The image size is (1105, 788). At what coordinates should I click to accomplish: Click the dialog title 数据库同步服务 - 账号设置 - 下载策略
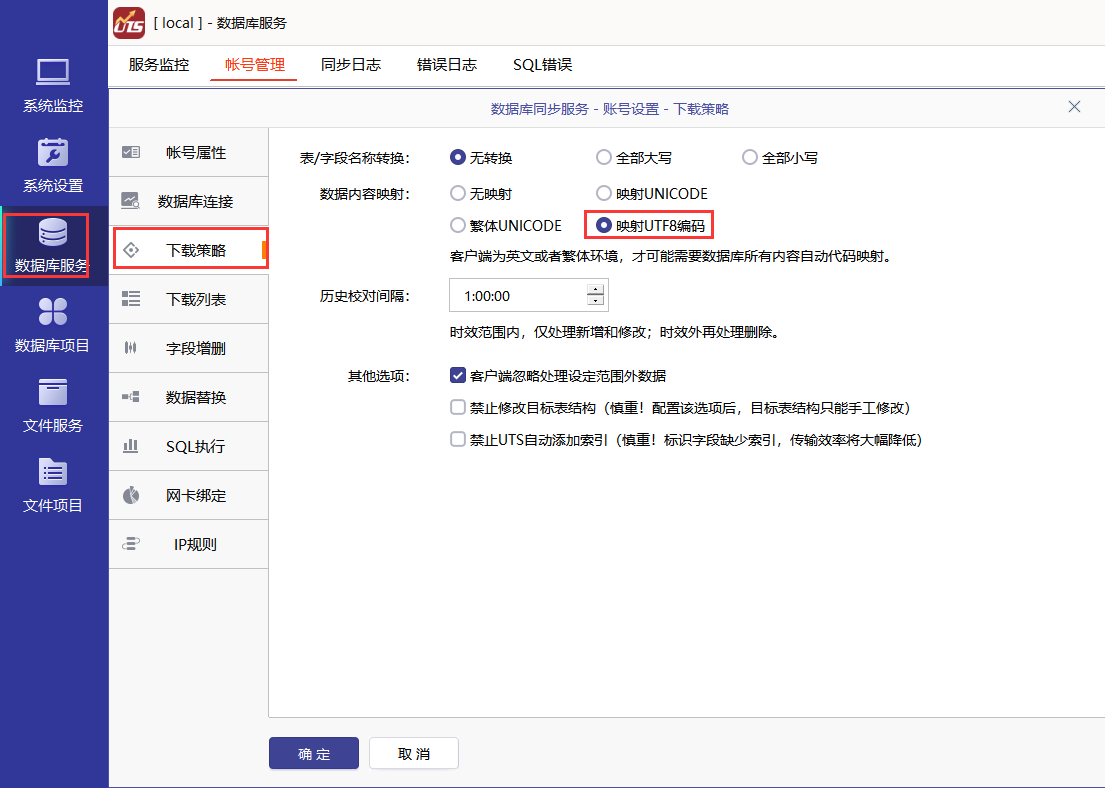[x=610, y=109]
